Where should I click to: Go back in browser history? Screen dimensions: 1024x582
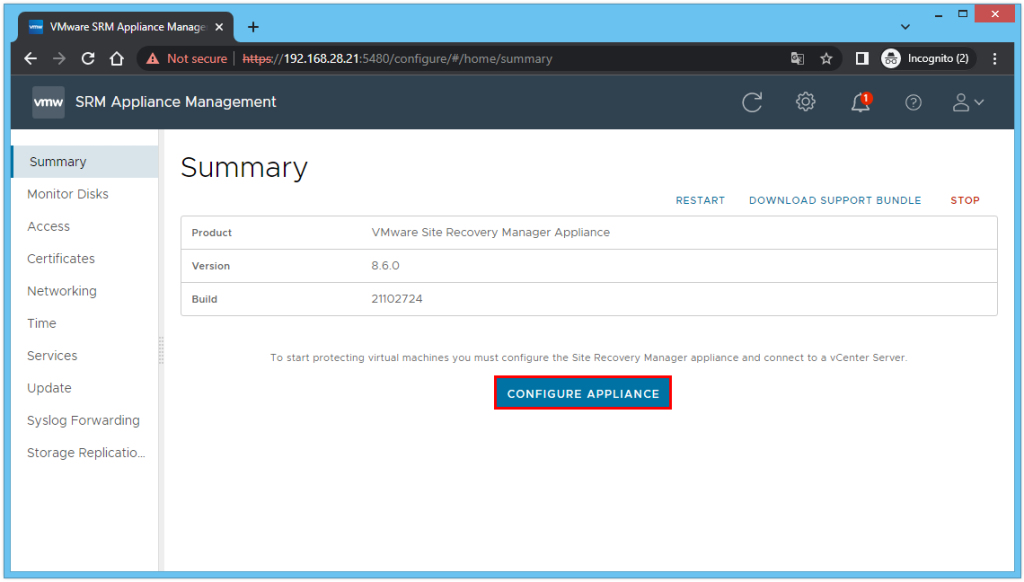pyautogui.click(x=31, y=59)
